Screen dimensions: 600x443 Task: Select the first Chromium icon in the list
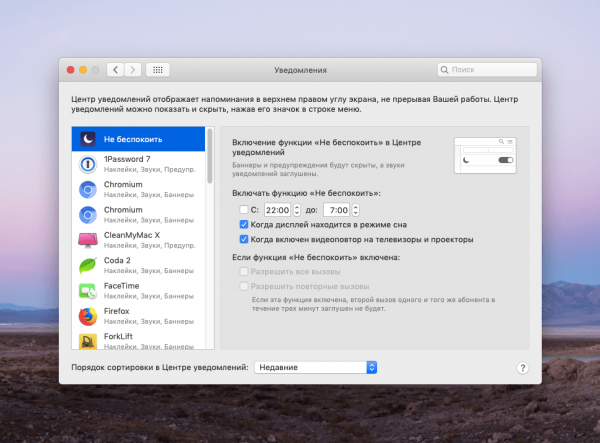click(x=88, y=189)
